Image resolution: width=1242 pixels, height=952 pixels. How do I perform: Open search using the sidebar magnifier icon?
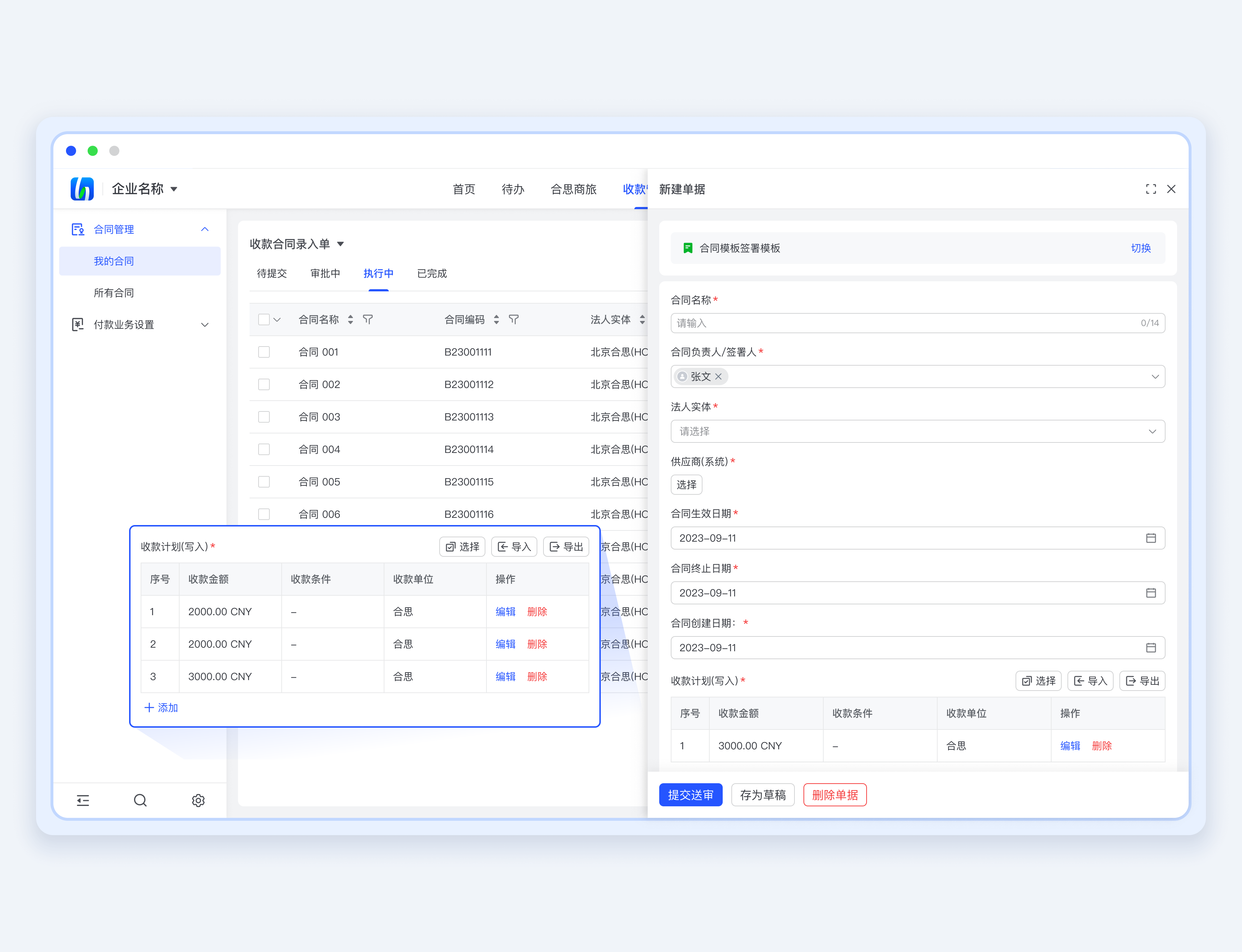tap(140, 800)
